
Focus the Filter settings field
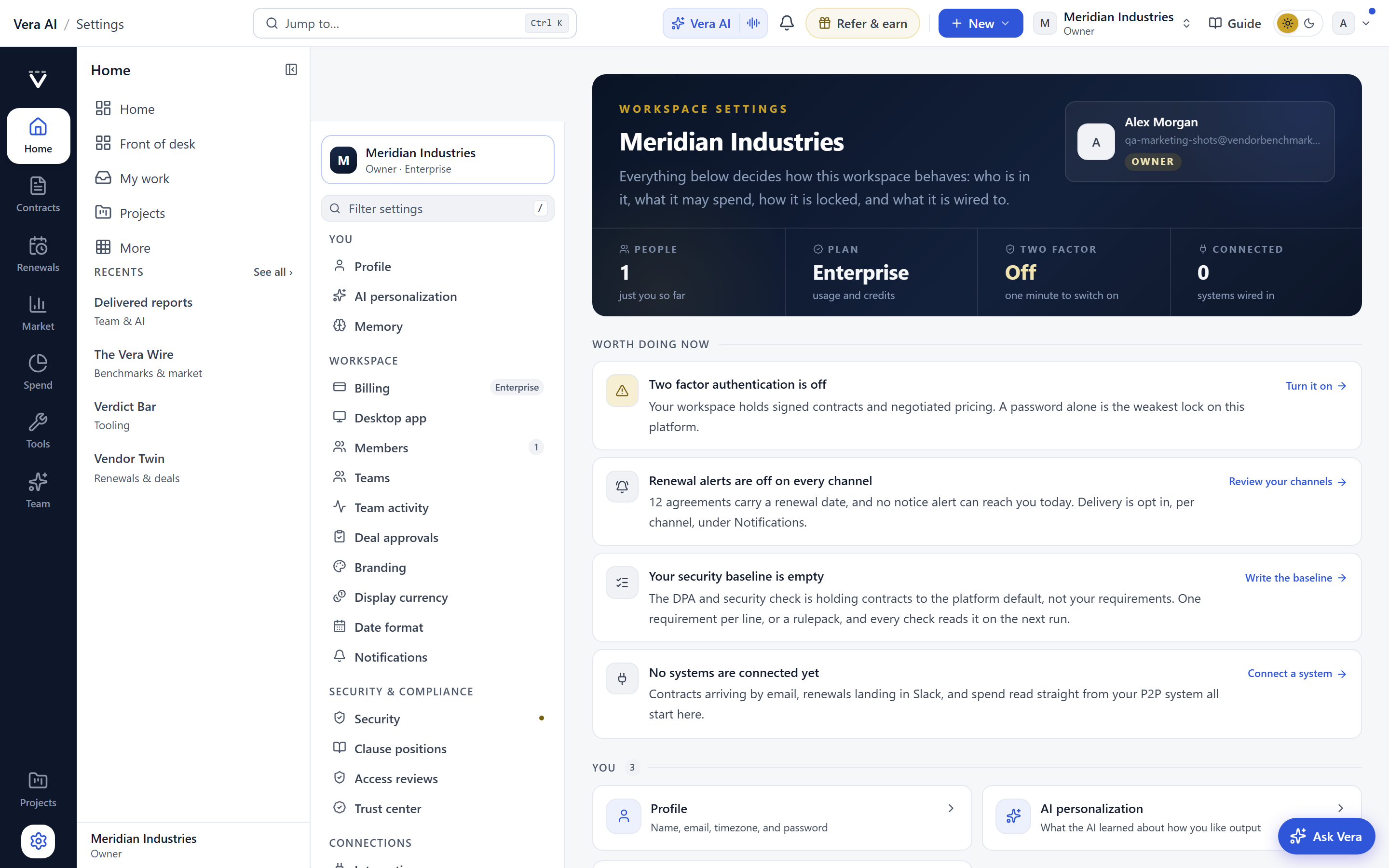pos(437,208)
